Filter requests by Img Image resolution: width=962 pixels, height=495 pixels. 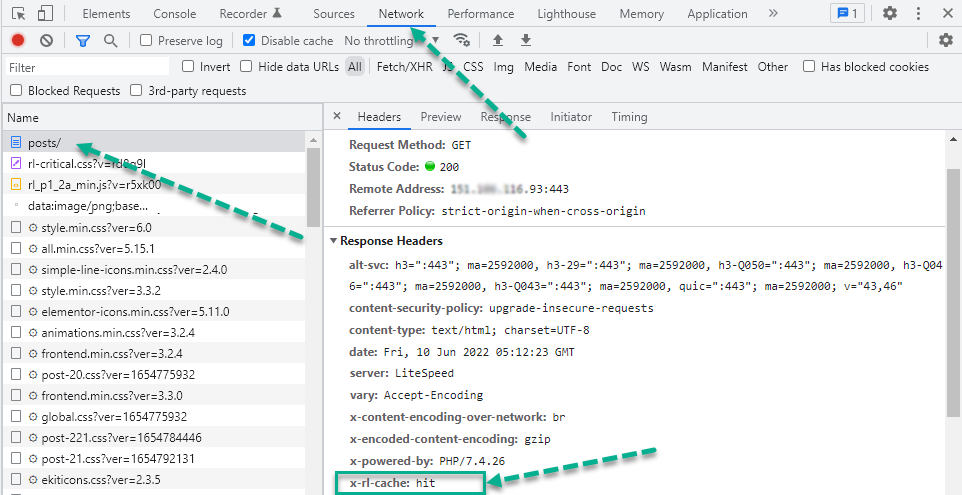(504, 67)
